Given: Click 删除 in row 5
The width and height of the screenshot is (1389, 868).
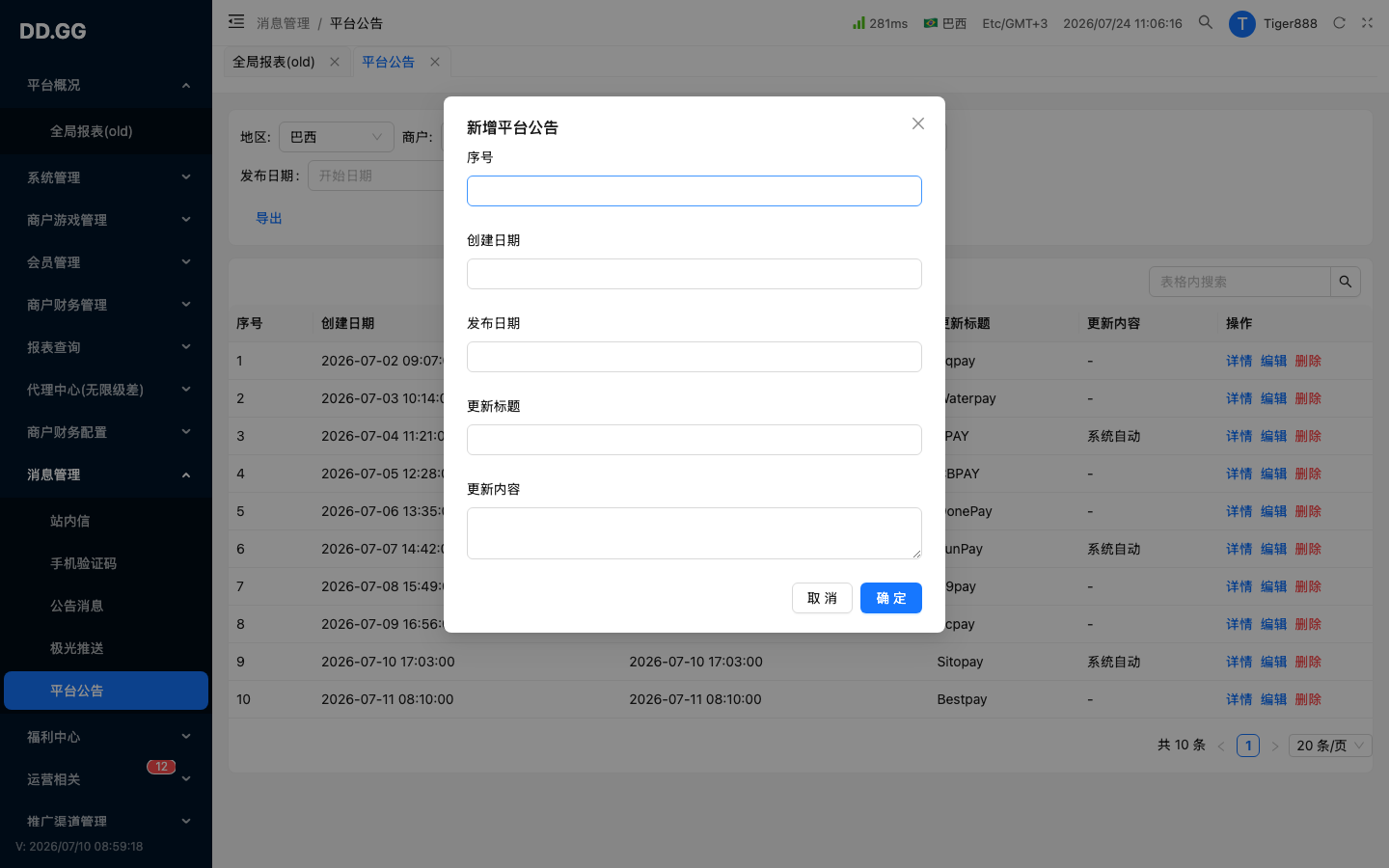Looking at the screenshot, I should pos(1308,511).
